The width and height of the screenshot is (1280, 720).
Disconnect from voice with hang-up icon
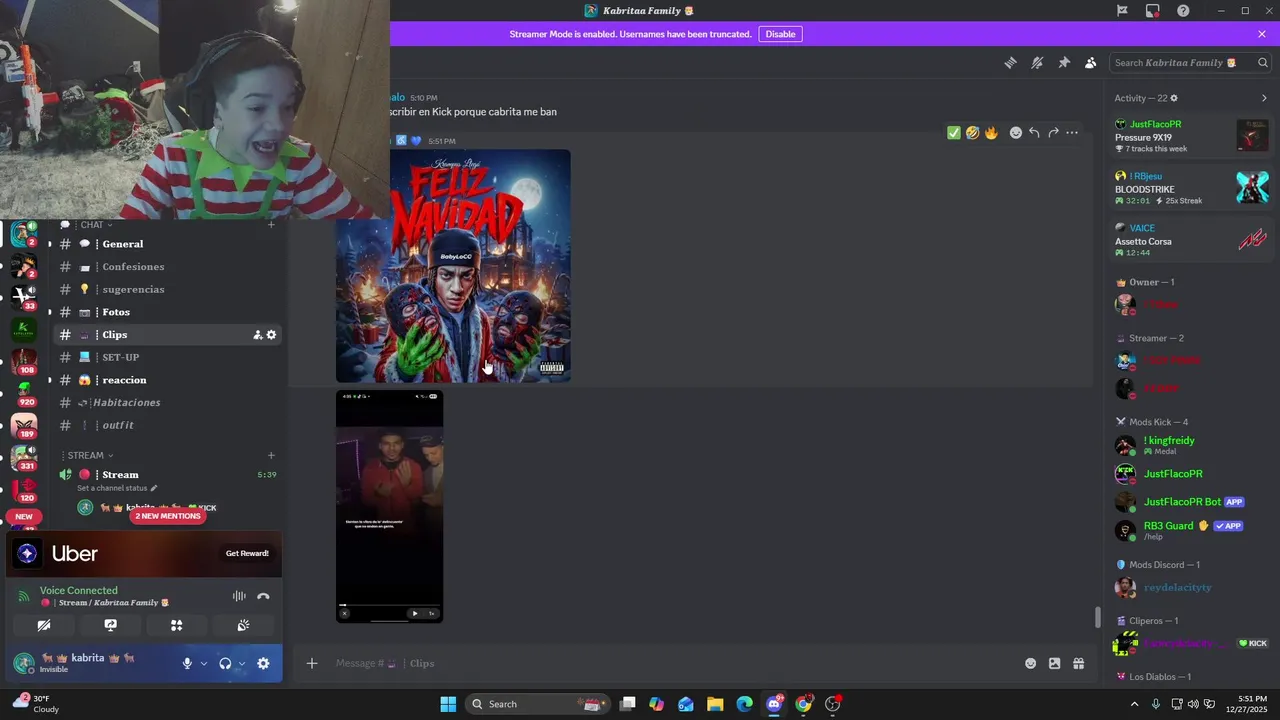pos(263,596)
